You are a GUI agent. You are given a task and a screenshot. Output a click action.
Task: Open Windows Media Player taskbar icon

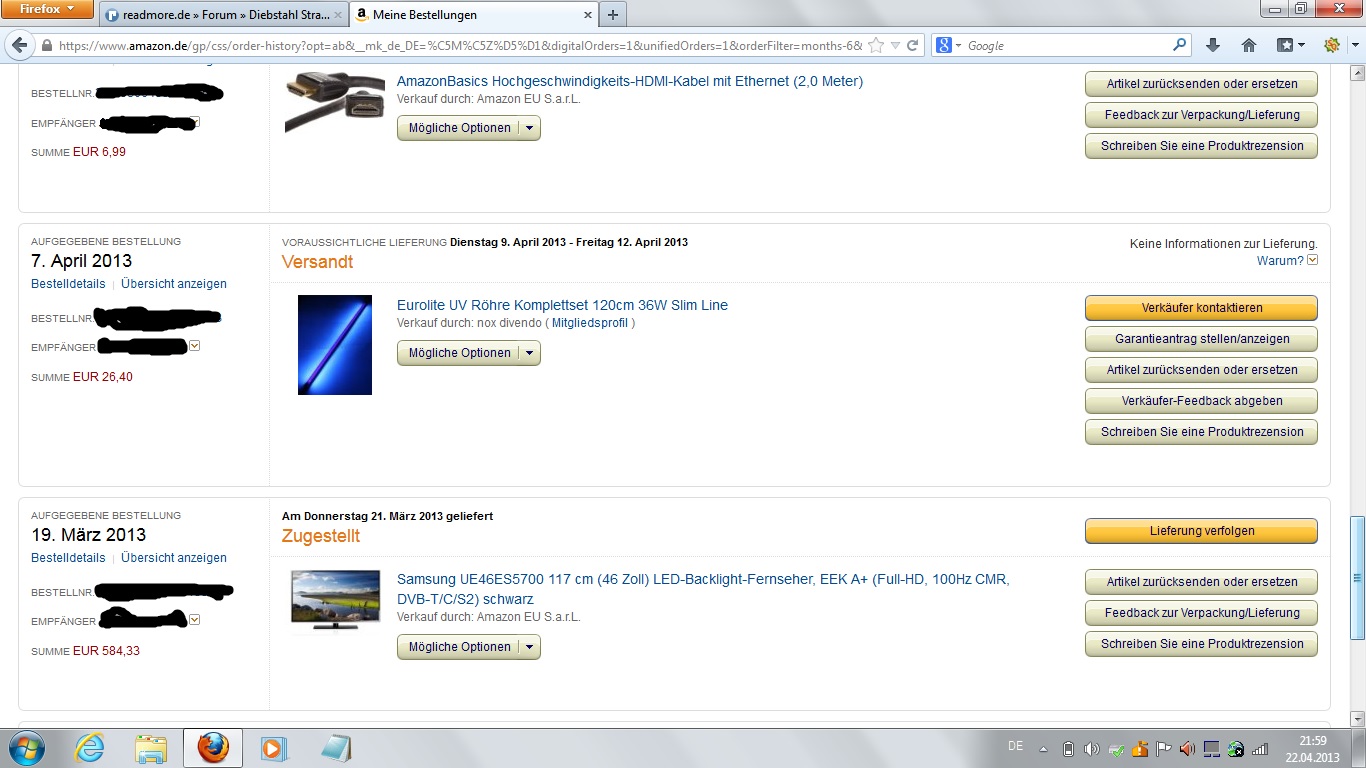[x=273, y=748]
